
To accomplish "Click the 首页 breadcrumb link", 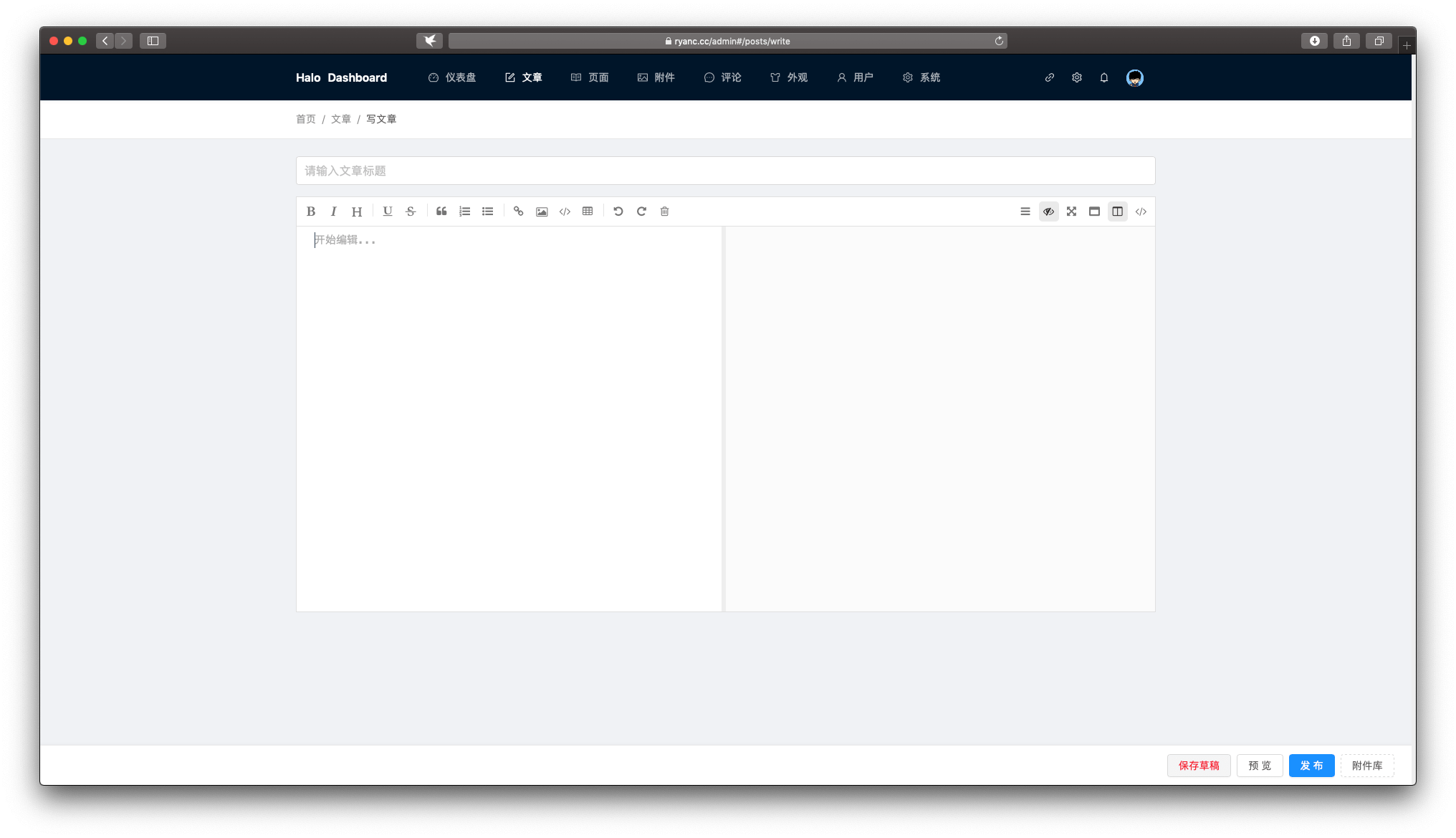I will [x=306, y=119].
